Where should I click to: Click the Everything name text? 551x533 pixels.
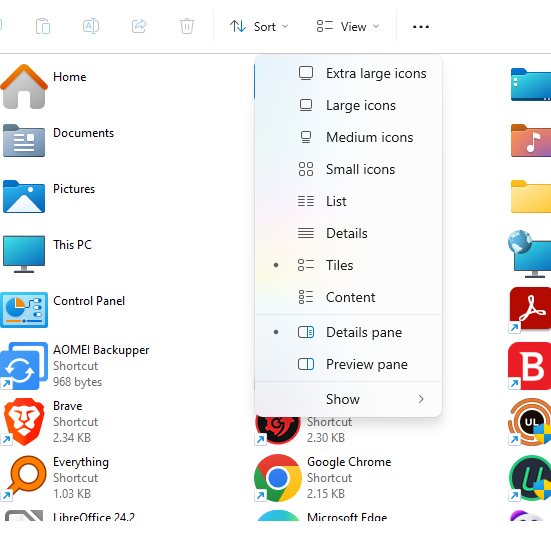coord(81,462)
